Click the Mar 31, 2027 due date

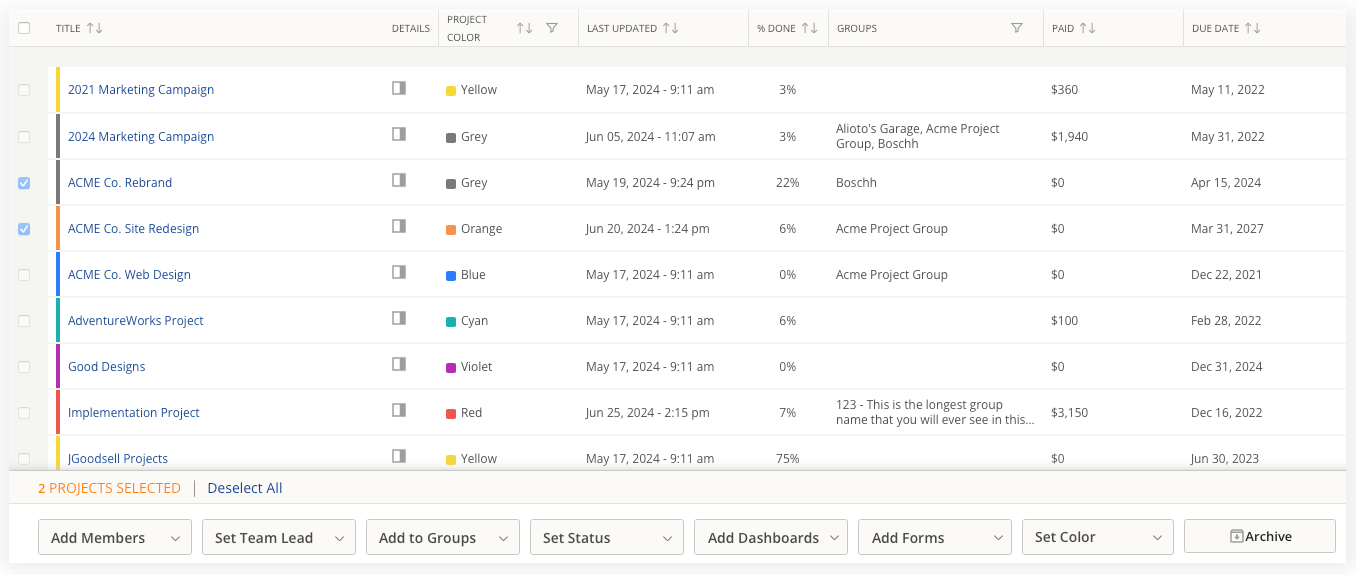coord(1227,228)
